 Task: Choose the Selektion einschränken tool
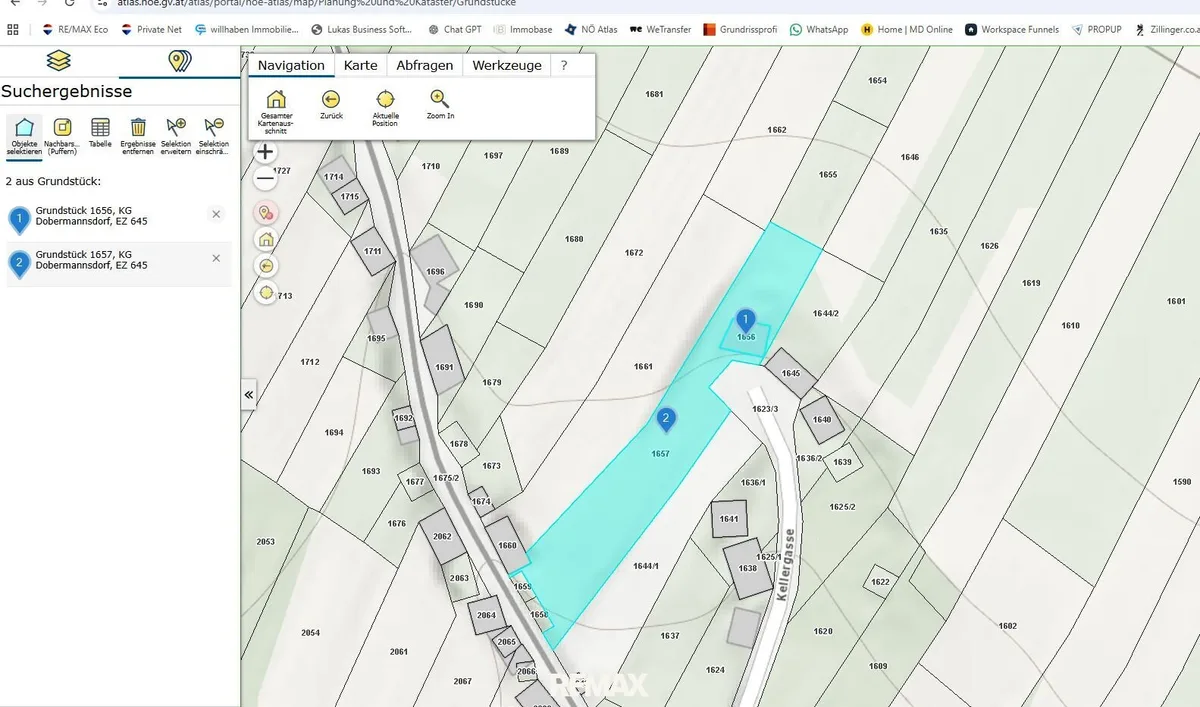pyautogui.click(x=213, y=135)
